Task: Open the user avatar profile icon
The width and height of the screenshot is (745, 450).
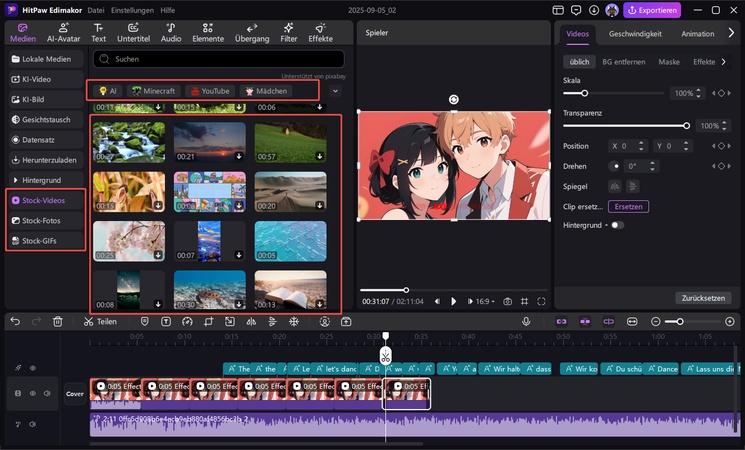Action: click(612, 10)
